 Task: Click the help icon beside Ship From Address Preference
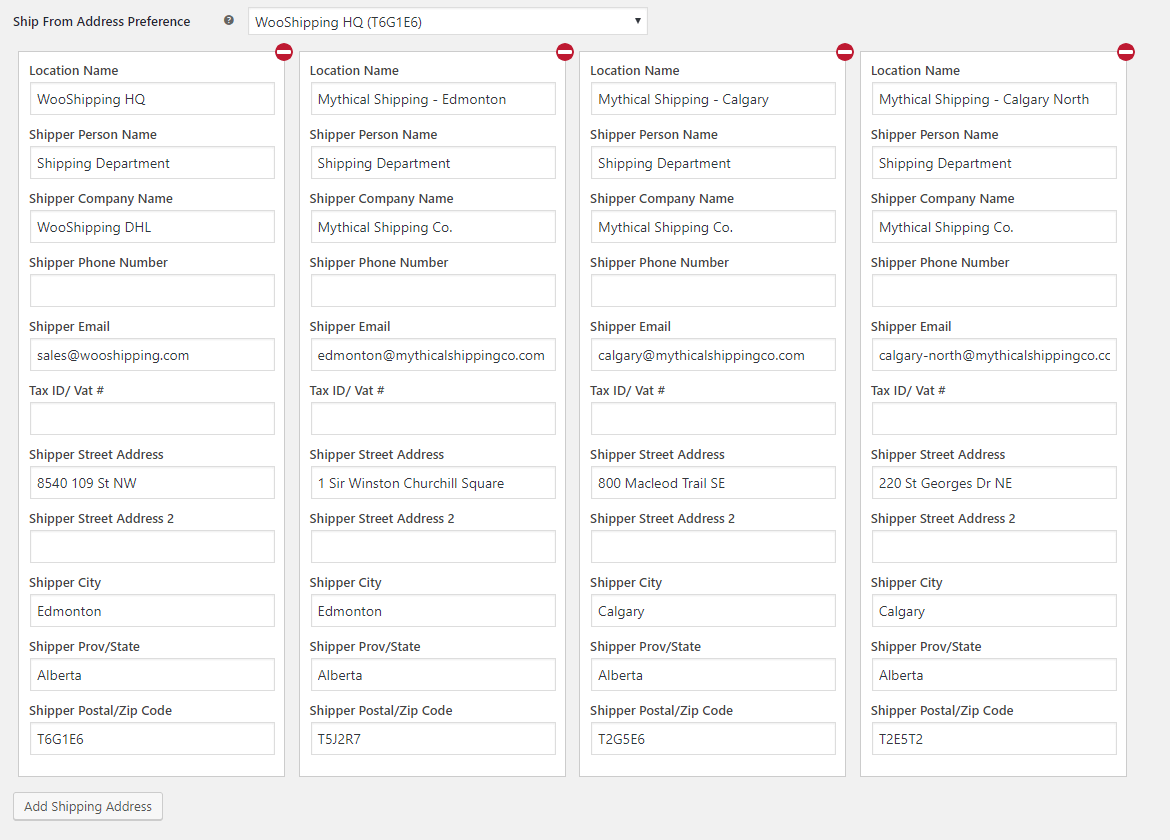(x=229, y=21)
